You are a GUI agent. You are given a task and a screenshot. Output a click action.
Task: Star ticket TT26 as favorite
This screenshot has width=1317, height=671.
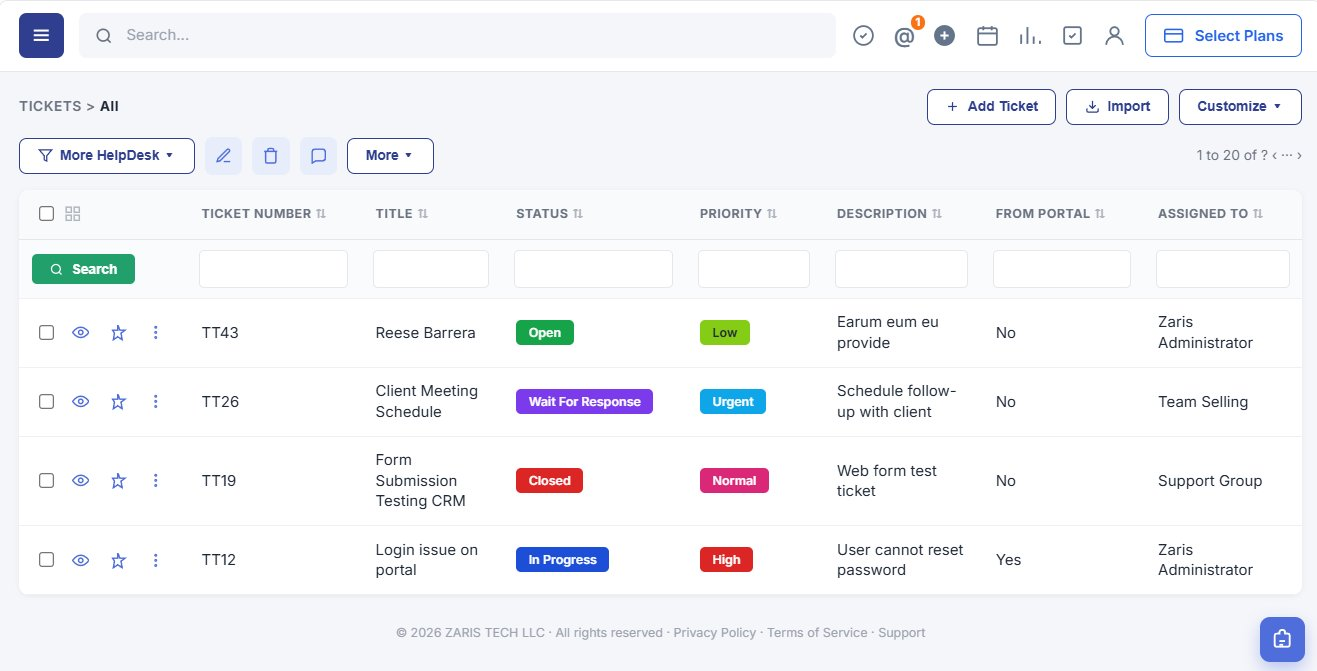tap(118, 402)
